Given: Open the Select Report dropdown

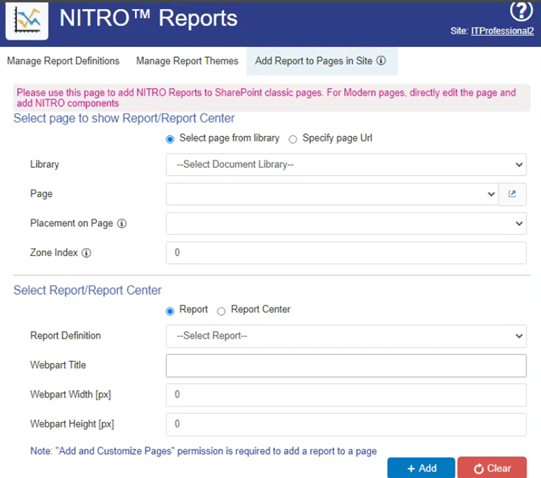Looking at the screenshot, I should click(346, 336).
